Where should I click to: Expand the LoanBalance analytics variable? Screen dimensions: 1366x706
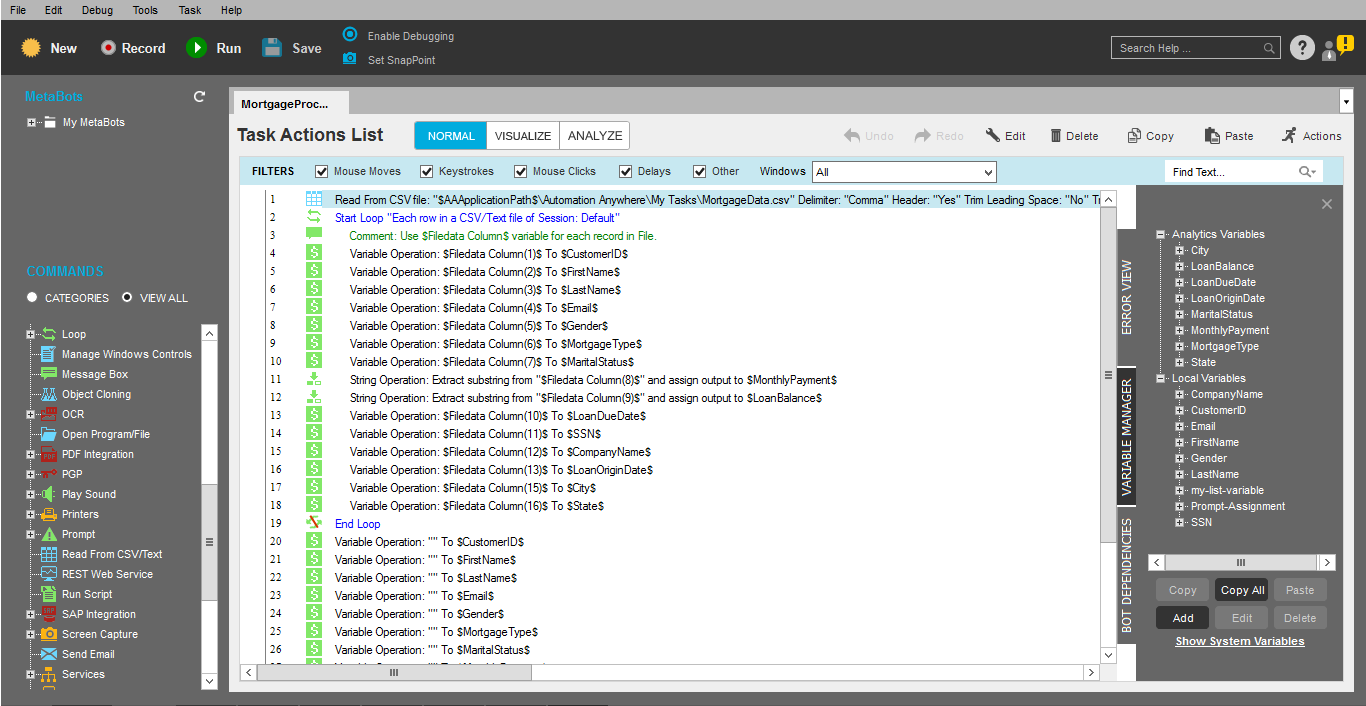(x=1180, y=267)
